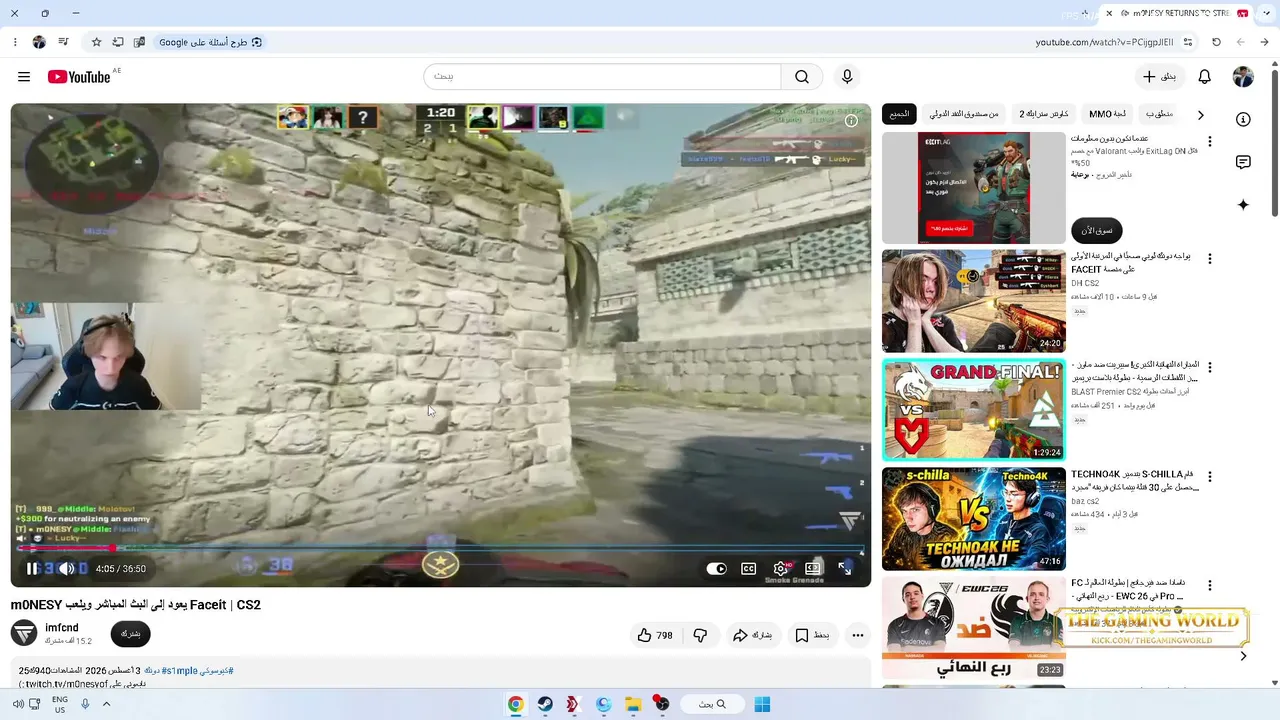
Task: Like the video with 798 likes
Action: pos(655,635)
